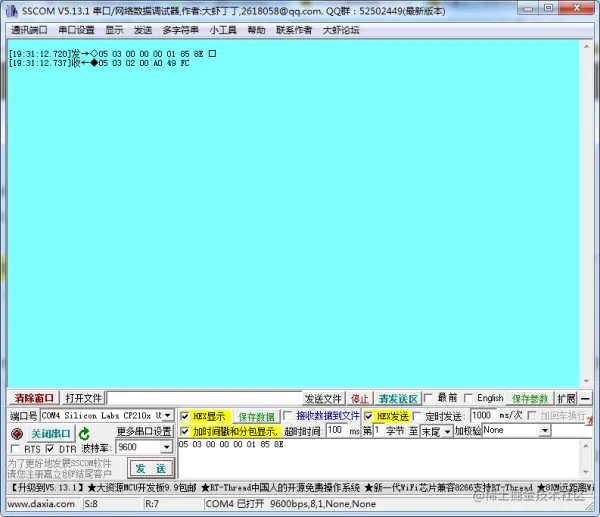Enable the 最前 always-on-top checkbox
600x517 pixels.
429,398
